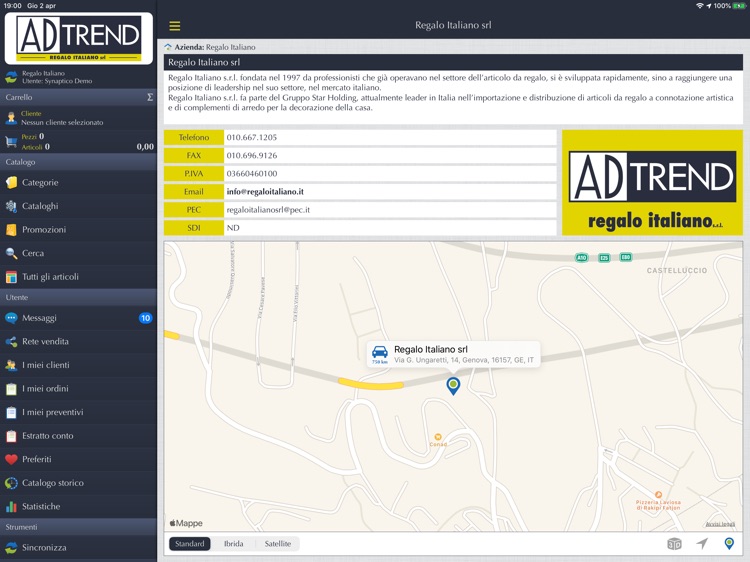Click the Estratto conto icon
The image size is (750, 562).
point(11,436)
